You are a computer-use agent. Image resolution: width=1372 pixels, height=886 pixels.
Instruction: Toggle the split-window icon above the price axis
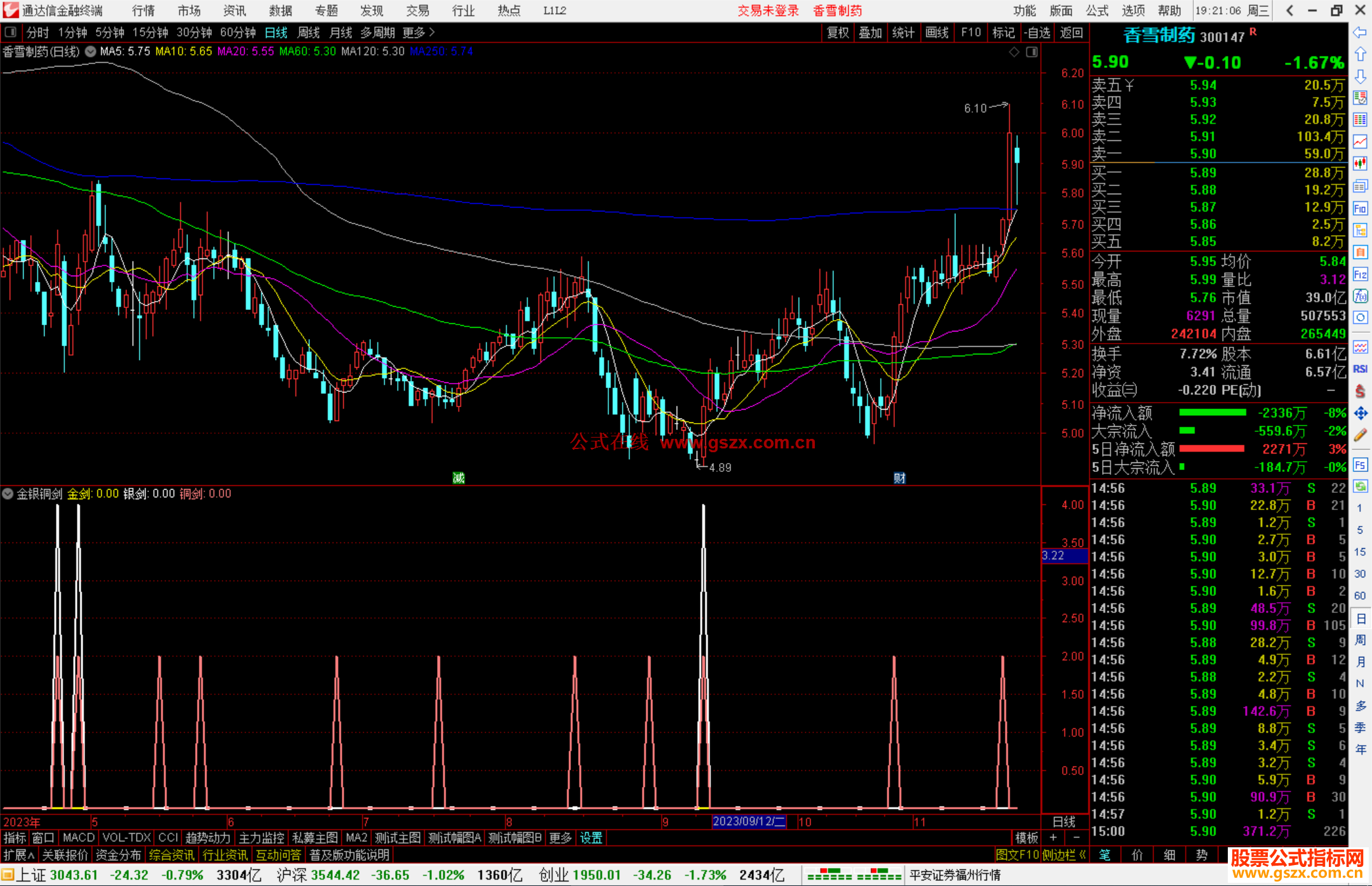tap(1032, 52)
